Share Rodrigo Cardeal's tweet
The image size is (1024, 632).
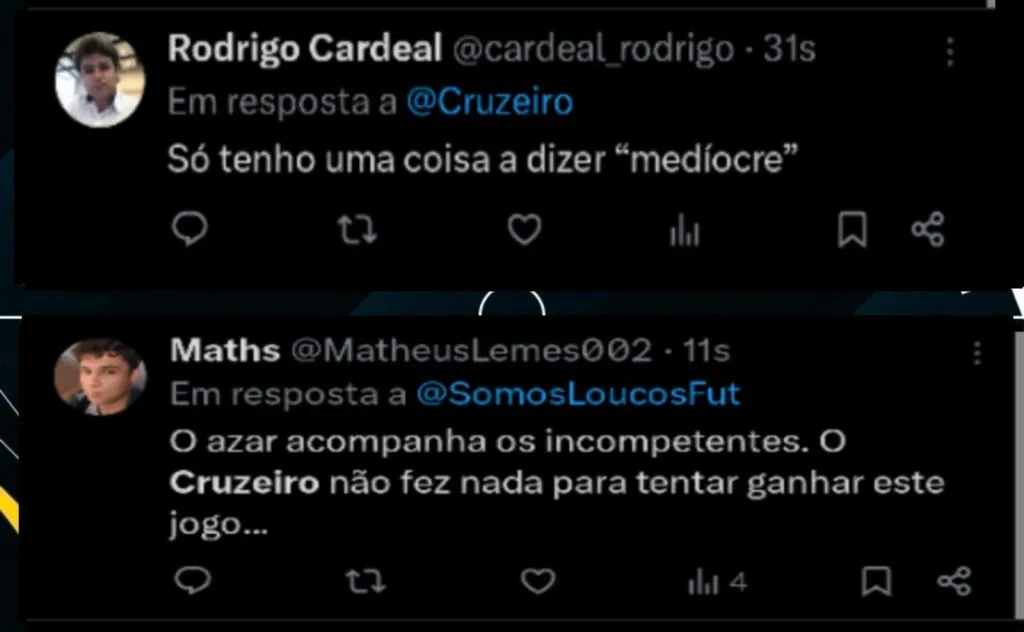tap(928, 229)
